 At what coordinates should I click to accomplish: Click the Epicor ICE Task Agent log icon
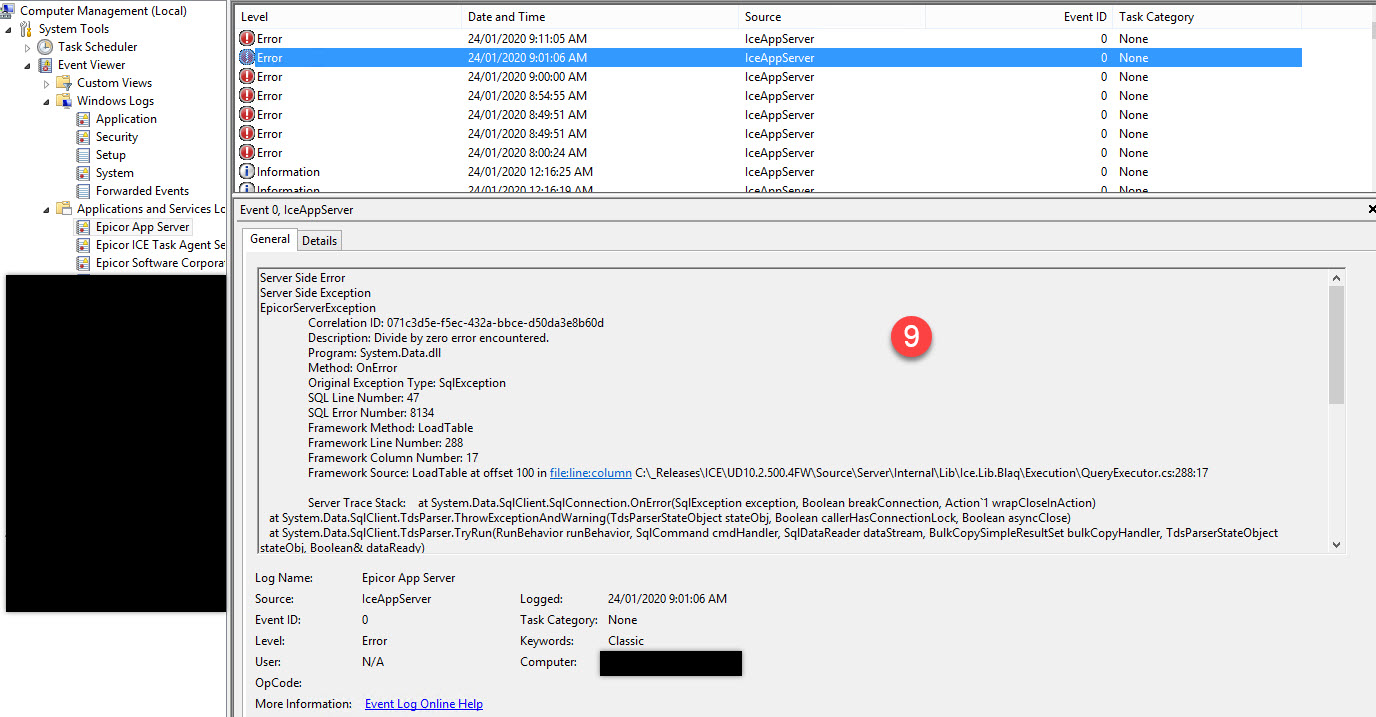tap(84, 245)
